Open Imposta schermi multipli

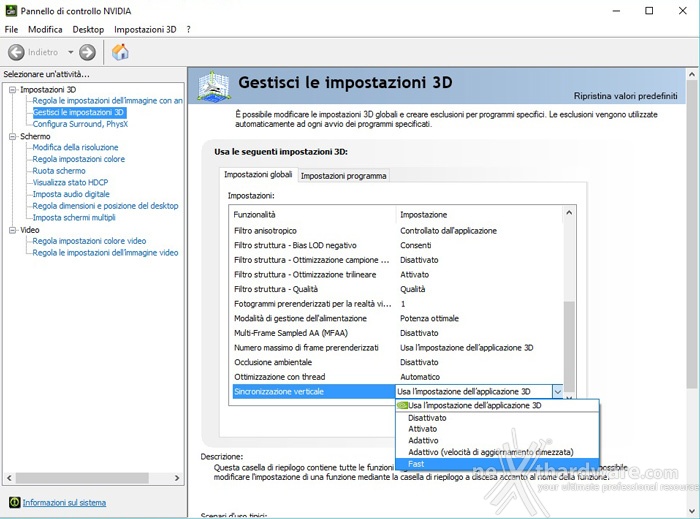(74, 217)
